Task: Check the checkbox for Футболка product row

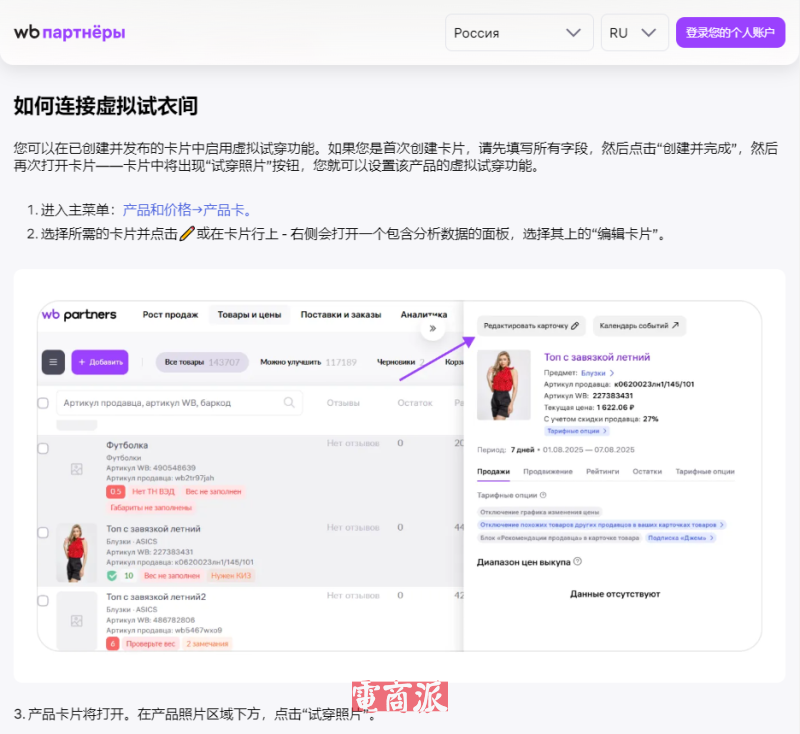Action: pos(43,449)
